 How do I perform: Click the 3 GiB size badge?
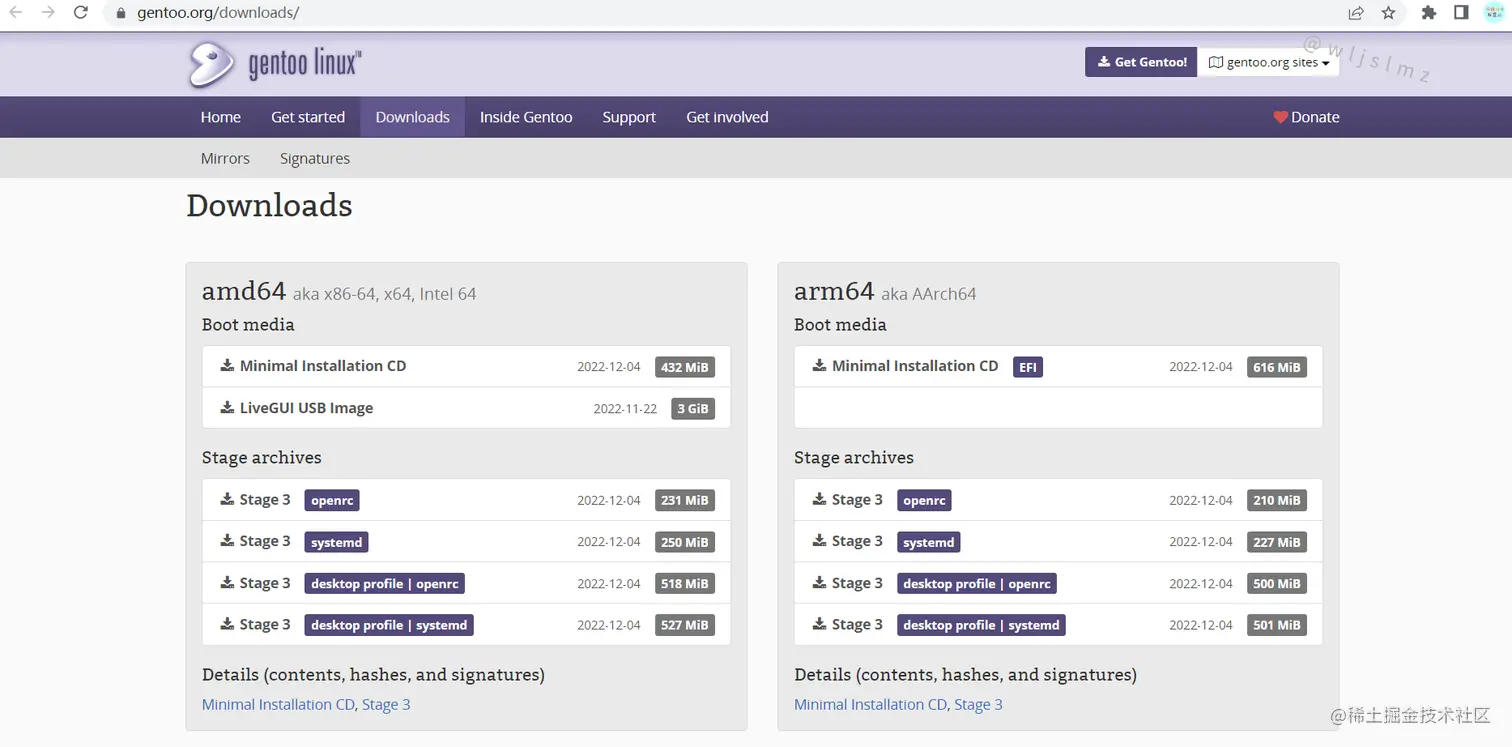pyautogui.click(x=693, y=409)
